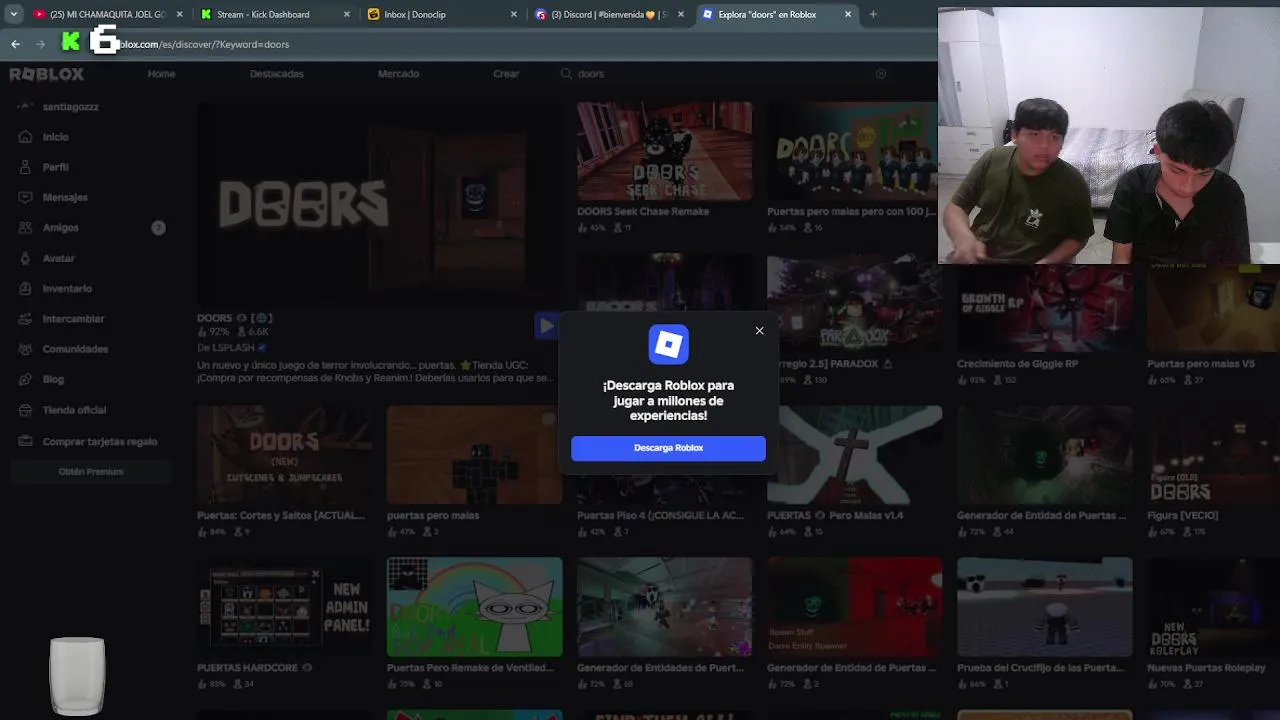Click the play button on the DOORS game
This screenshot has height=720, width=1280.
[546, 325]
